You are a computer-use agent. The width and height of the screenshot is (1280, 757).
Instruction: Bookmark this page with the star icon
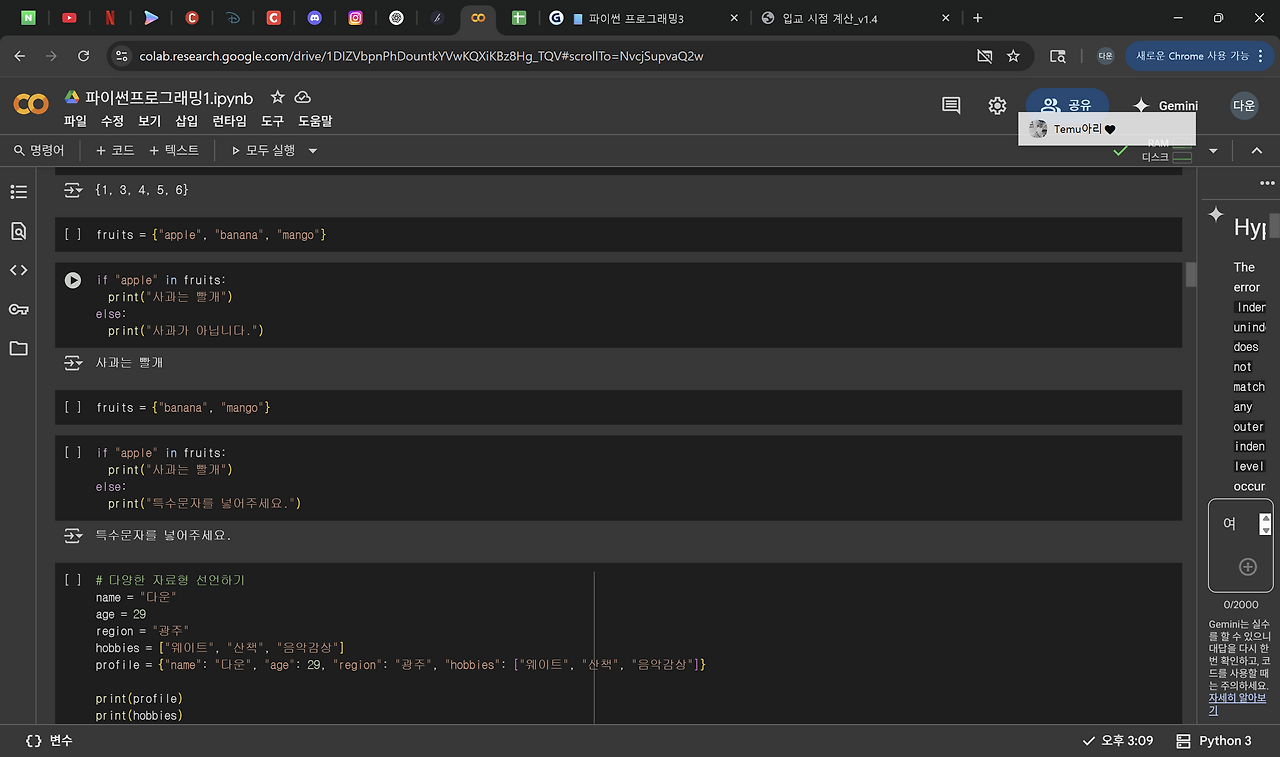pyautogui.click(x=1013, y=56)
